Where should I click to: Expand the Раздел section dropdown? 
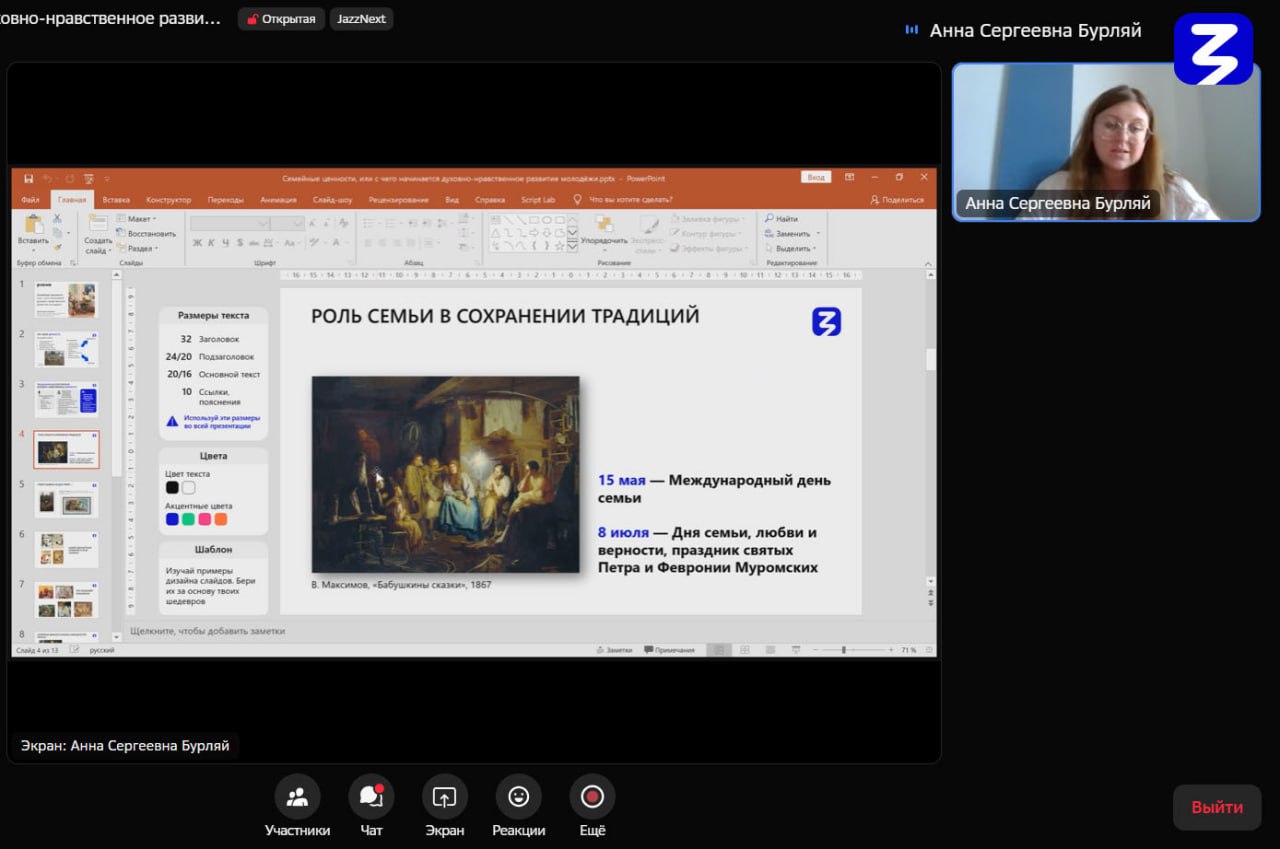138,248
